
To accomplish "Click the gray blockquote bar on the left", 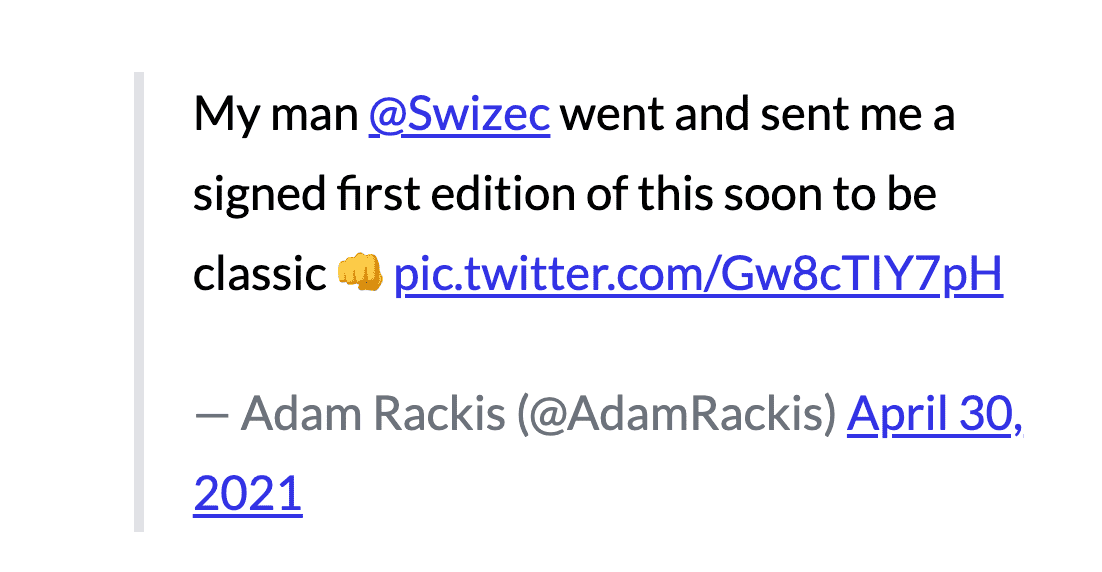I will click(139, 301).
